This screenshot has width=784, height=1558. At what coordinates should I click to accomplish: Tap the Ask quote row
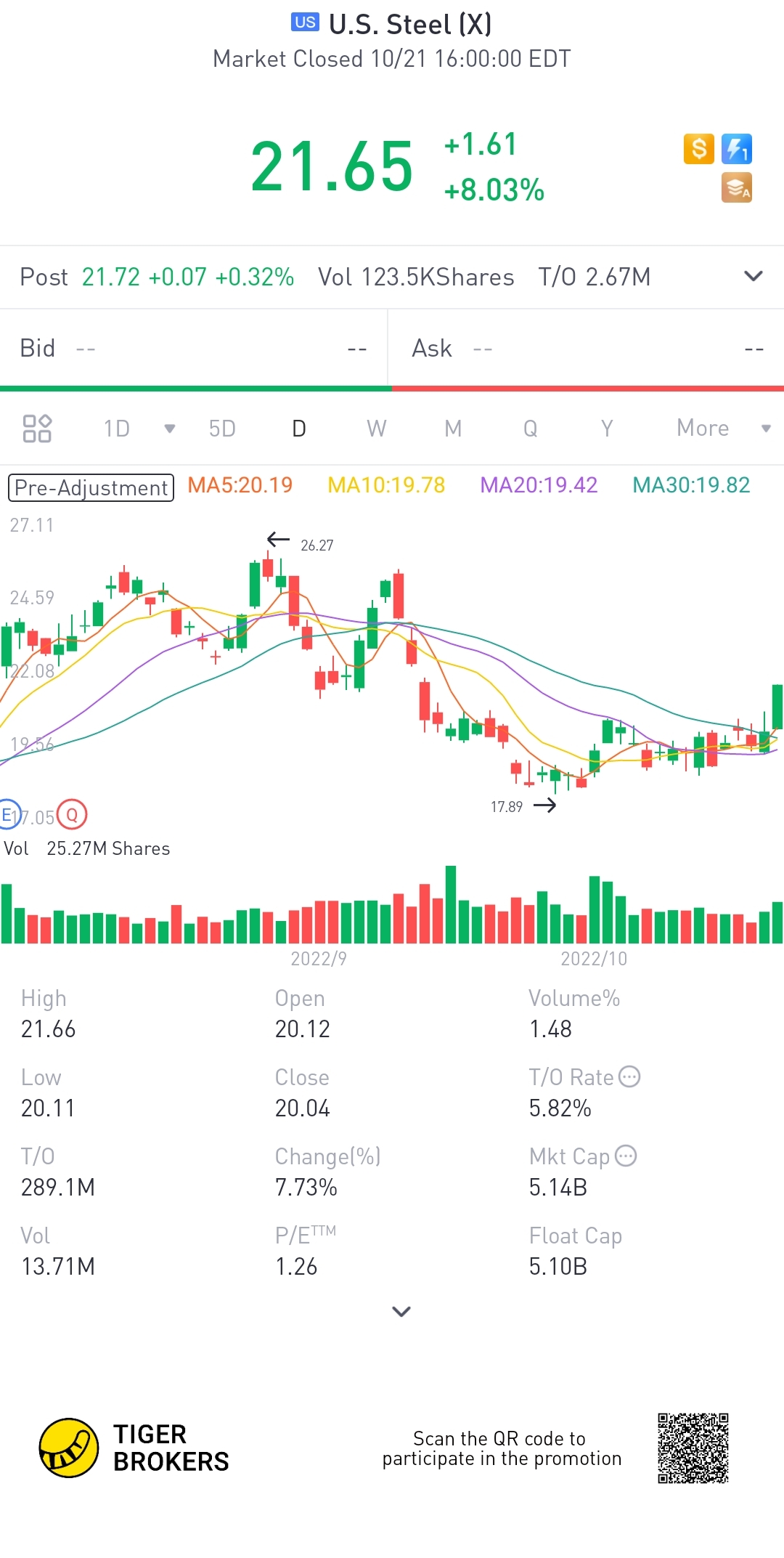587,349
